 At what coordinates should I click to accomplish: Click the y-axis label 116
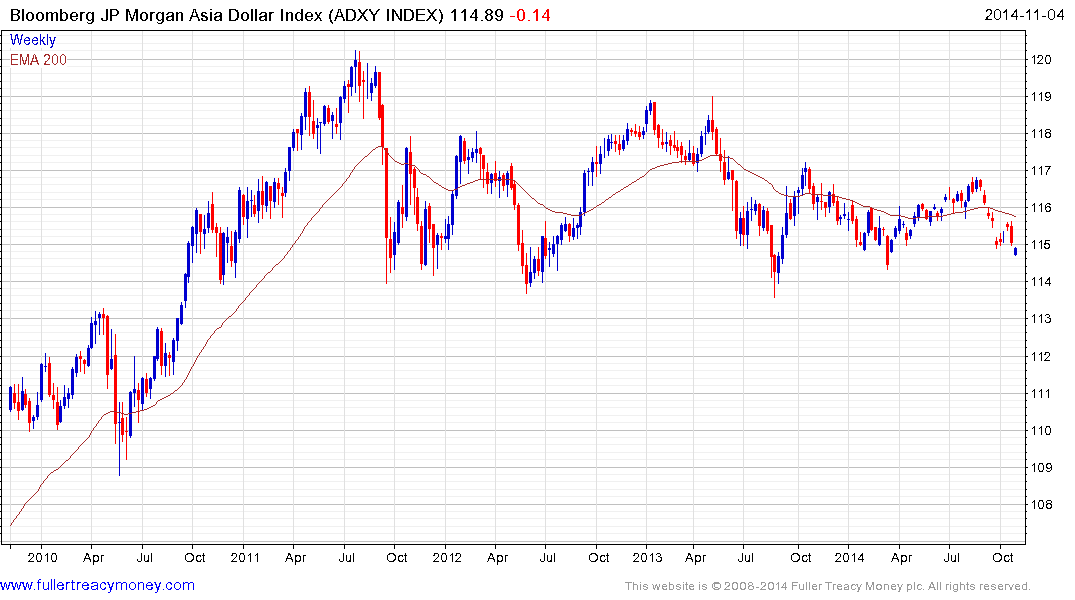[1041, 208]
